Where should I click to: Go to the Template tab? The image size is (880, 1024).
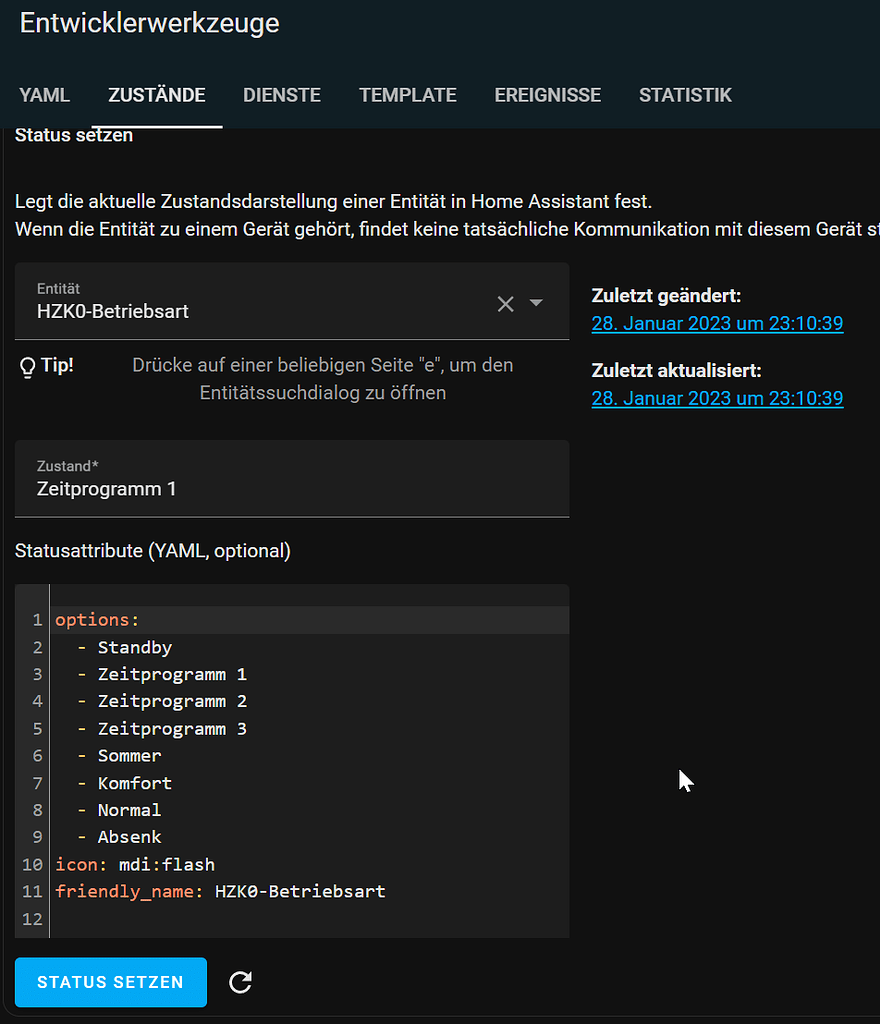click(x=408, y=96)
